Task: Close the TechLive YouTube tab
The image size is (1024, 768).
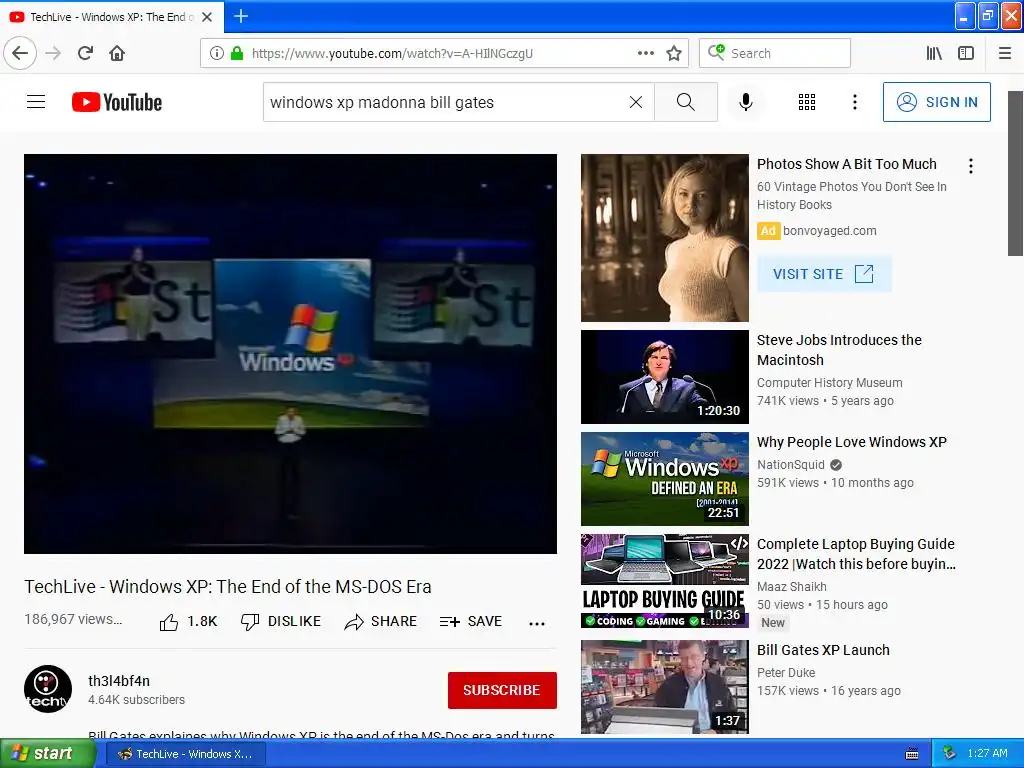Action: [x=207, y=17]
